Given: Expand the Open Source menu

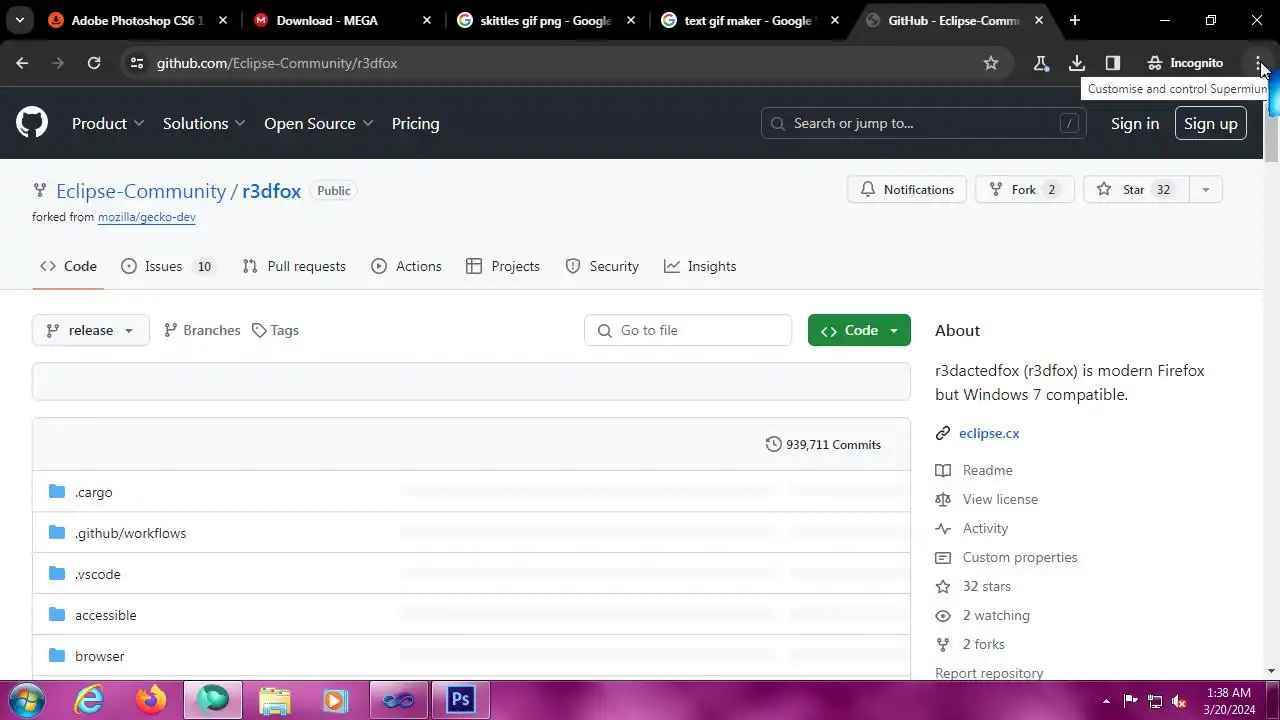Looking at the screenshot, I should pyautogui.click(x=319, y=123).
